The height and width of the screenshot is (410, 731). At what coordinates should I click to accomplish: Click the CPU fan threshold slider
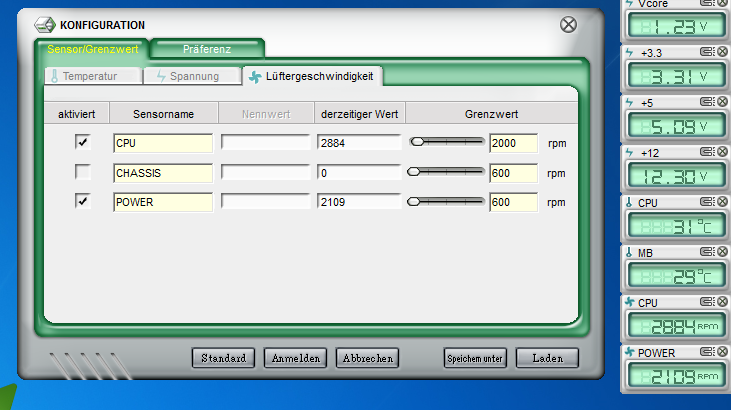[447, 142]
